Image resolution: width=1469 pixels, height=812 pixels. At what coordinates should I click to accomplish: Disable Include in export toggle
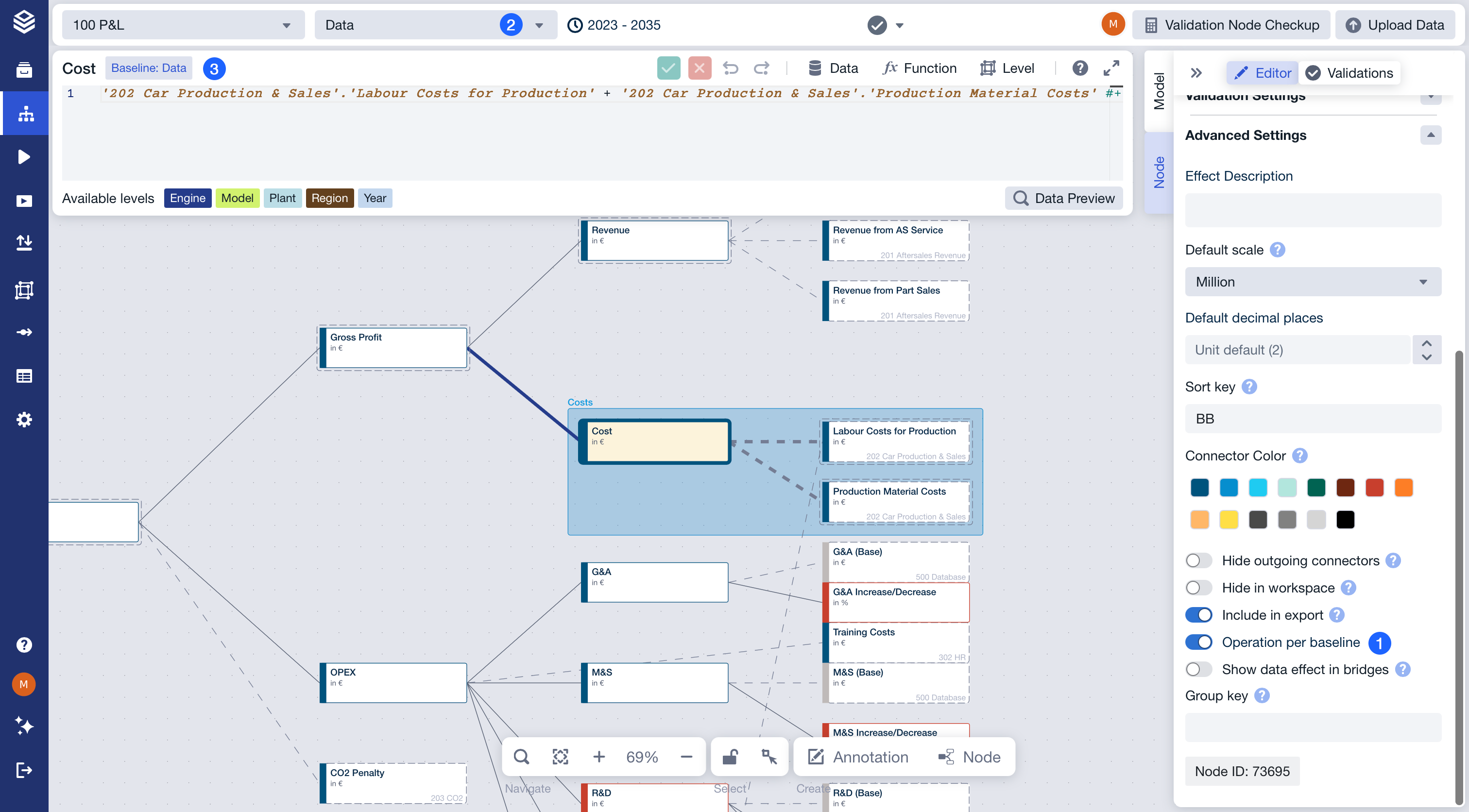tap(1198, 615)
